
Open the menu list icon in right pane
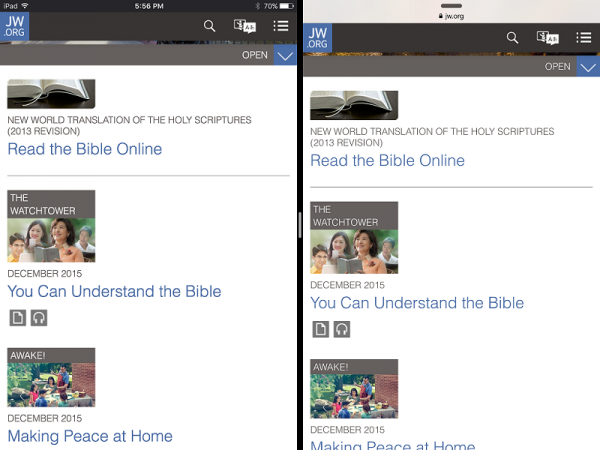(584, 38)
